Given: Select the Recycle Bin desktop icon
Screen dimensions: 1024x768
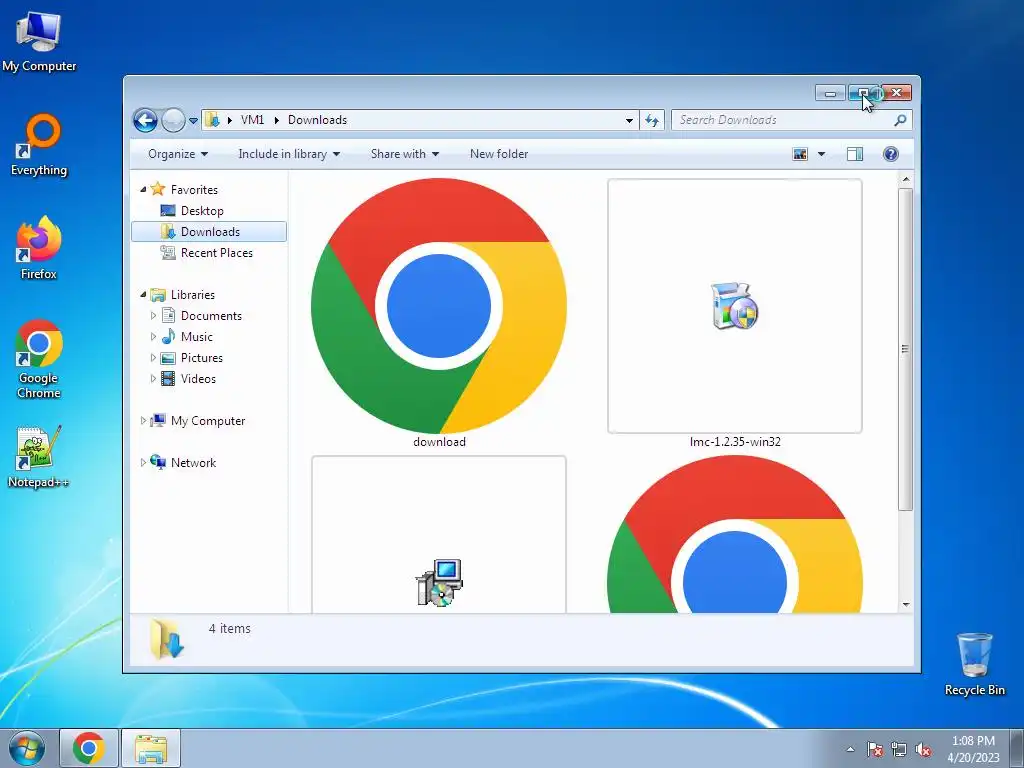Looking at the screenshot, I should tap(974, 664).
